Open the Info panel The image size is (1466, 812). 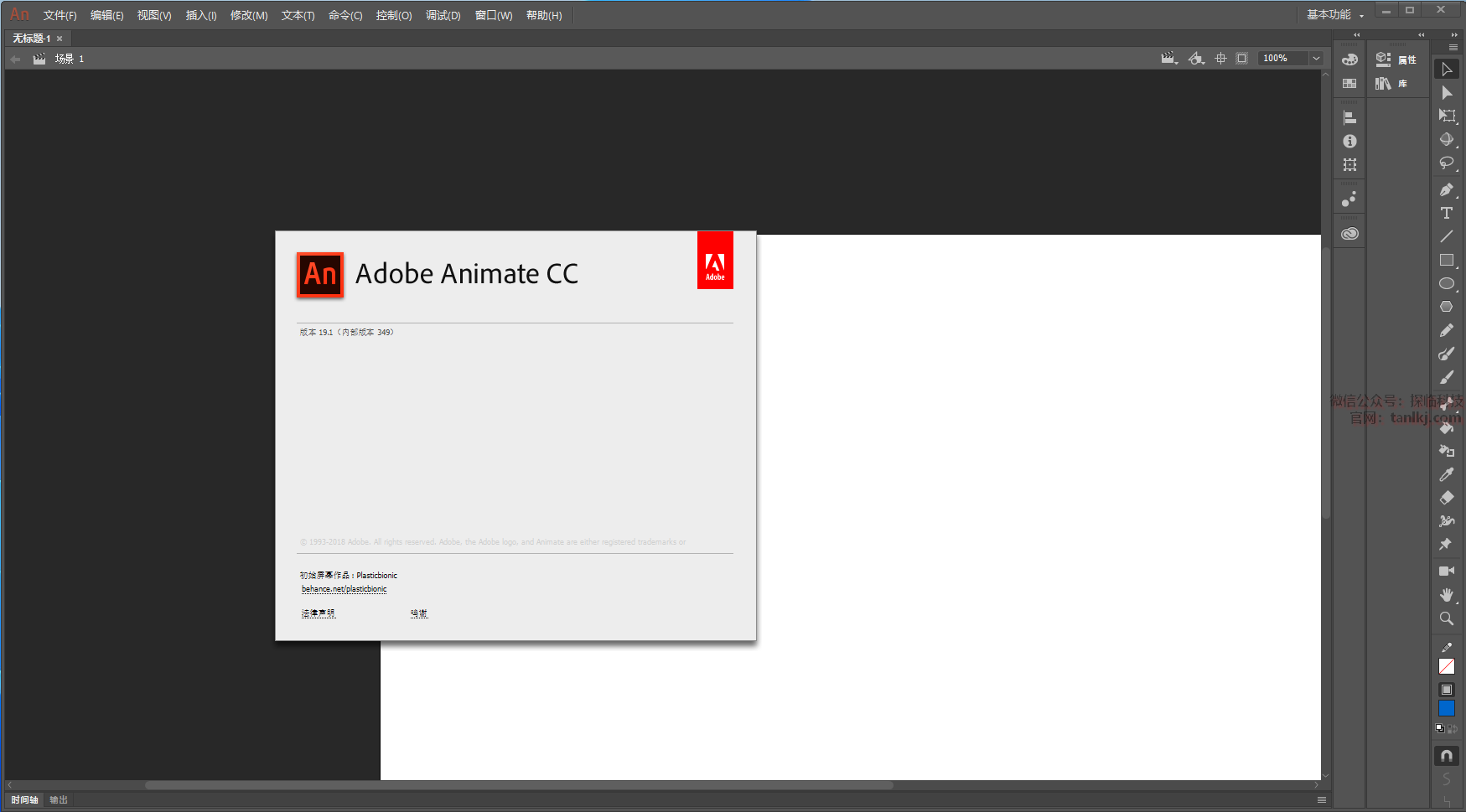[x=1349, y=142]
